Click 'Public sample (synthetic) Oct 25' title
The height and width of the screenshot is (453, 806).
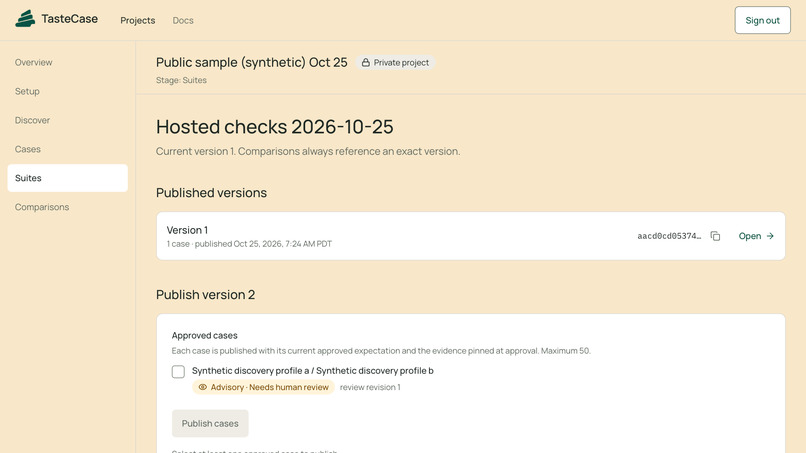[x=252, y=62]
